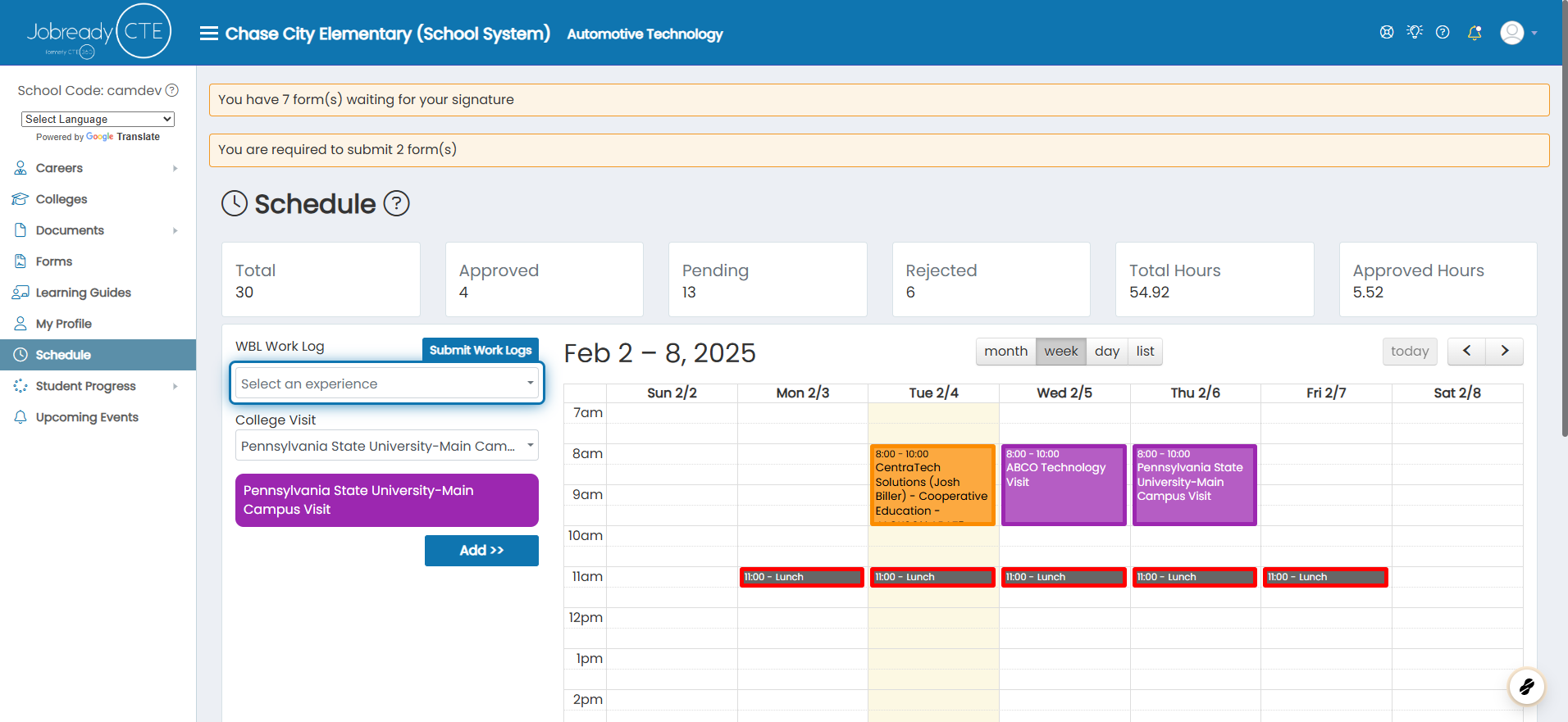The height and width of the screenshot is (722, 1568).
Task: Click the Pending count card
Action: click(768, 279)
